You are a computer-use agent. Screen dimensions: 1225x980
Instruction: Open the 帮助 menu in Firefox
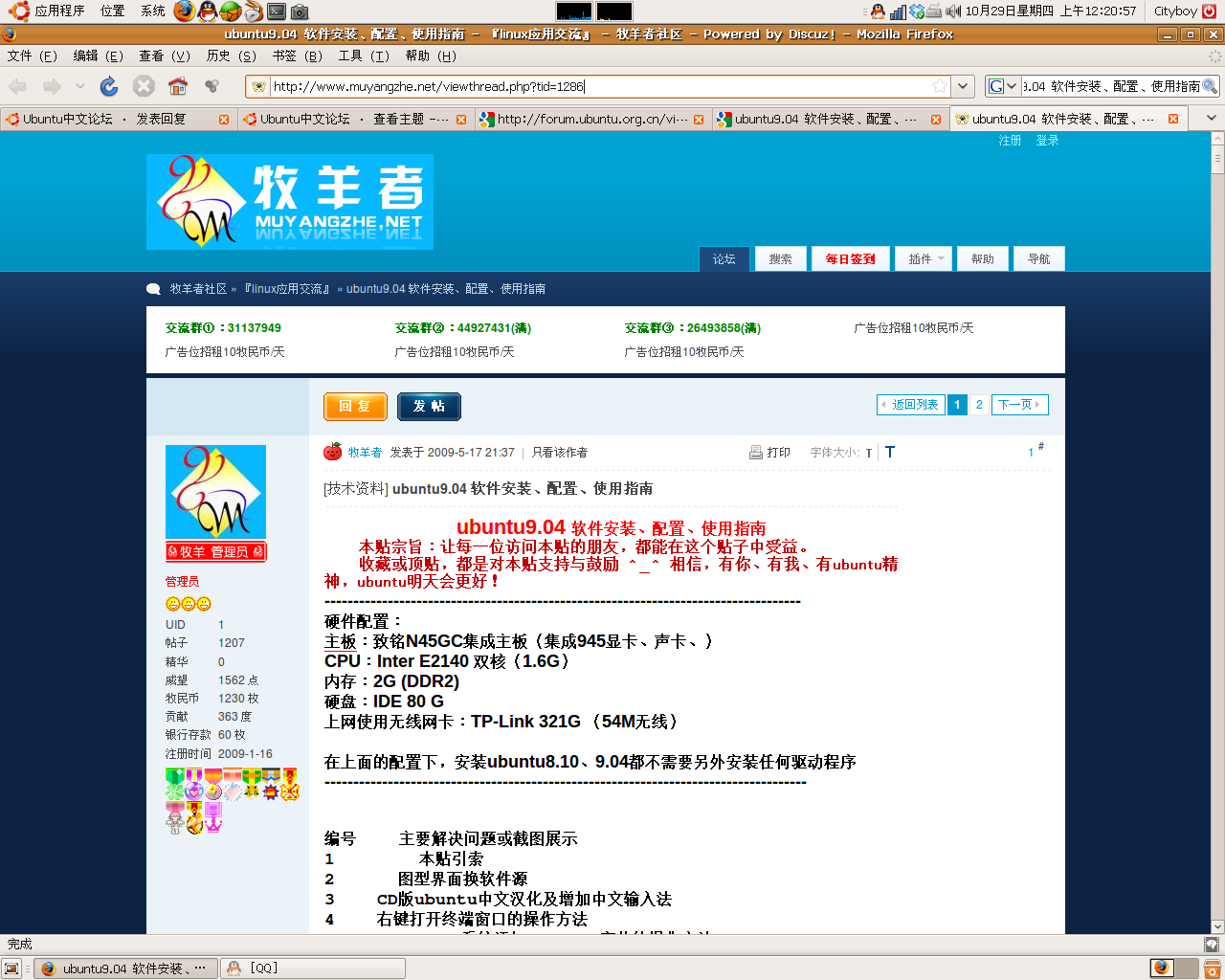431,56
